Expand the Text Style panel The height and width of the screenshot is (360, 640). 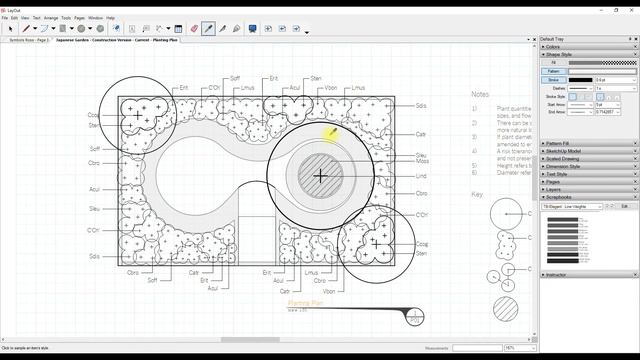point(589,174)
